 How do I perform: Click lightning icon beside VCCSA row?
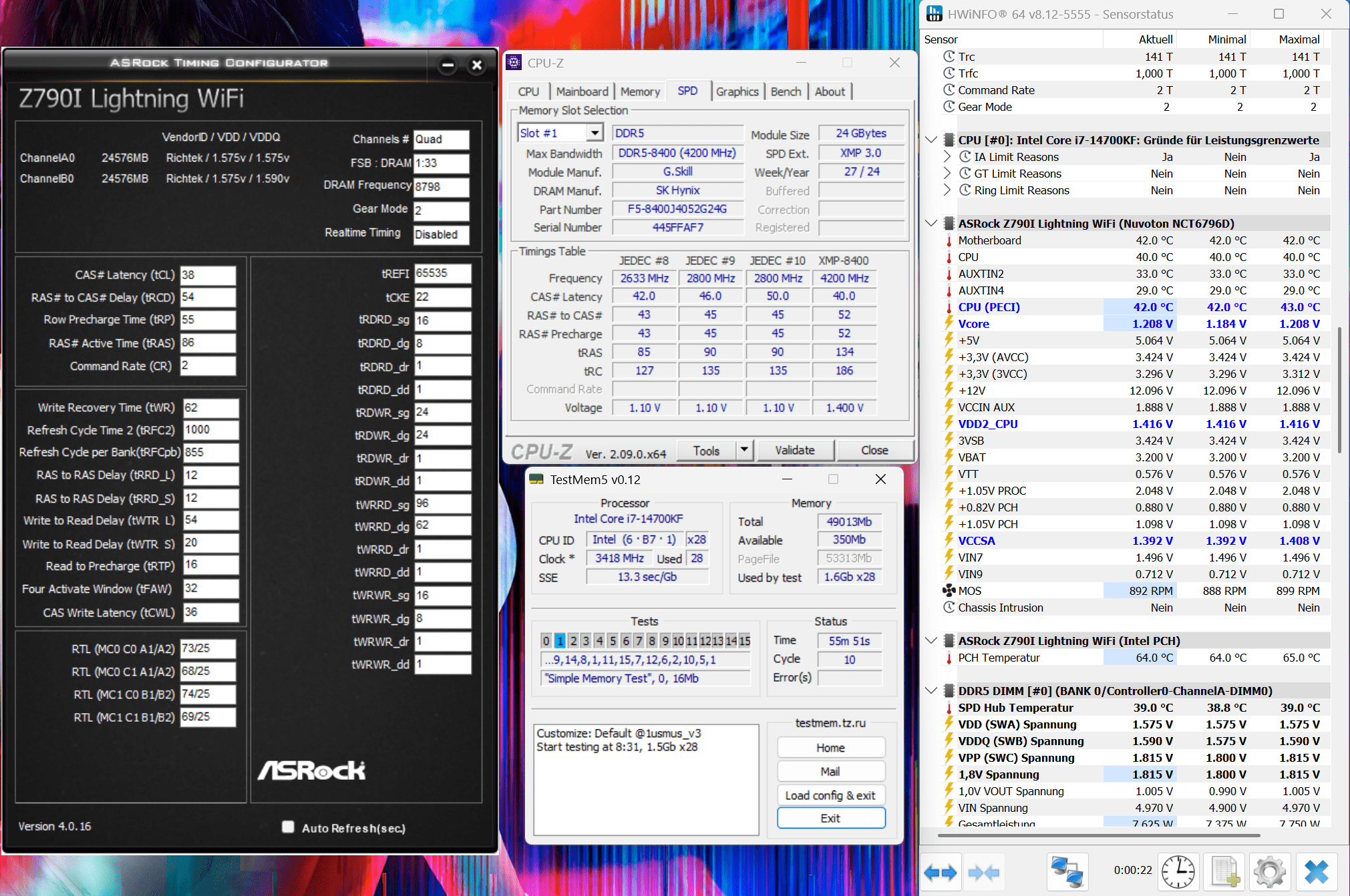tap(949, 541)
